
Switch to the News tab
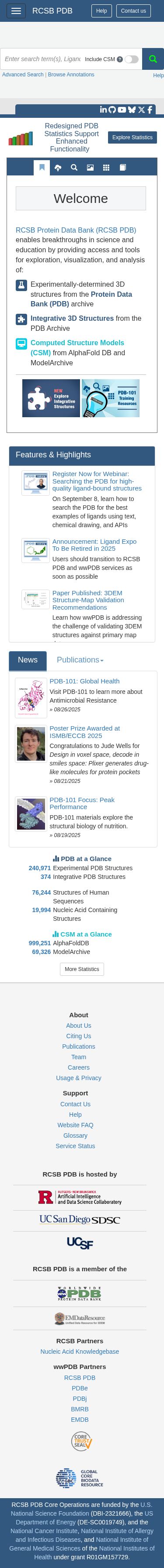(28, 660)
